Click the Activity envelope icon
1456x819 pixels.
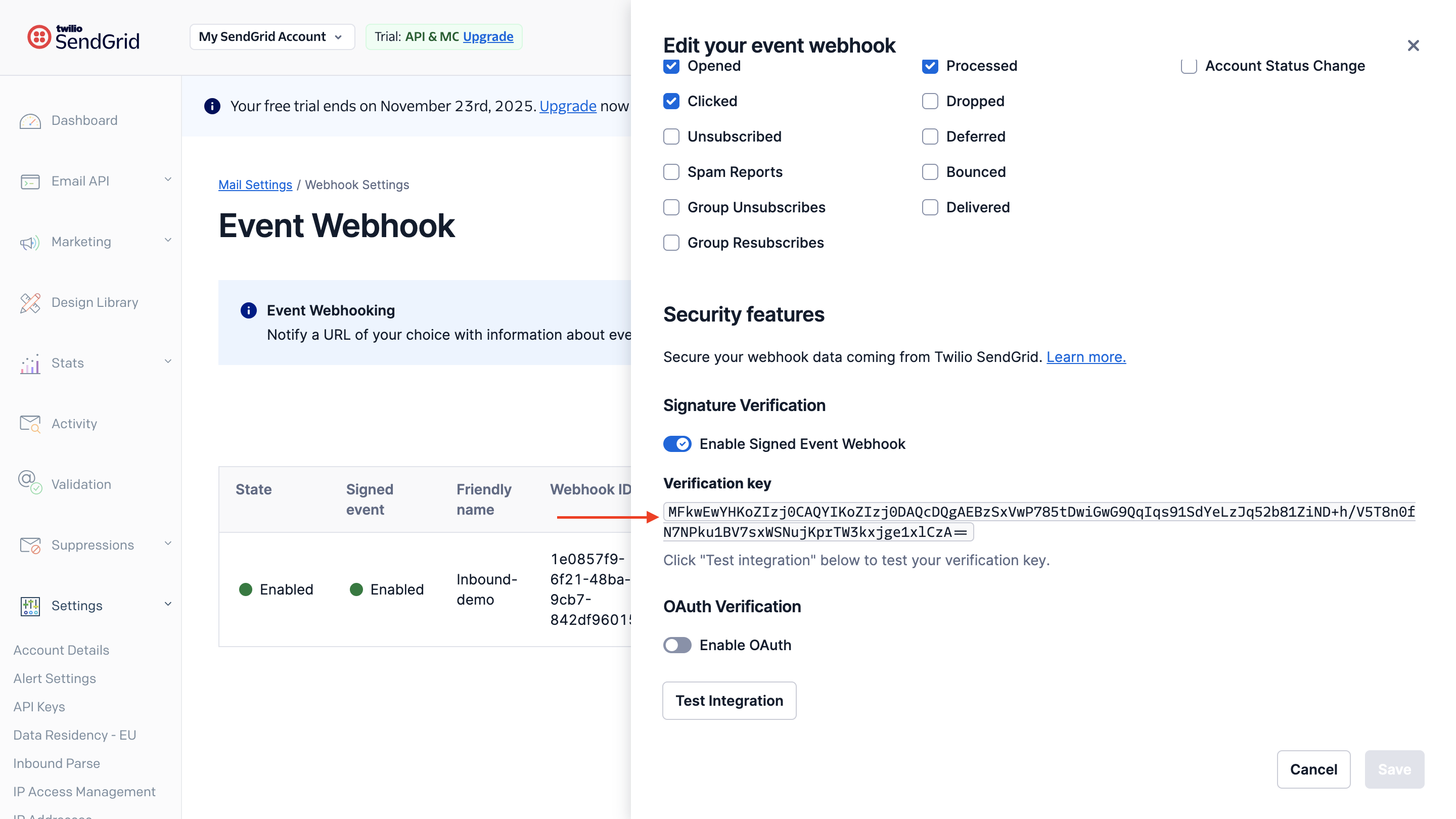(x=29, y=423)
